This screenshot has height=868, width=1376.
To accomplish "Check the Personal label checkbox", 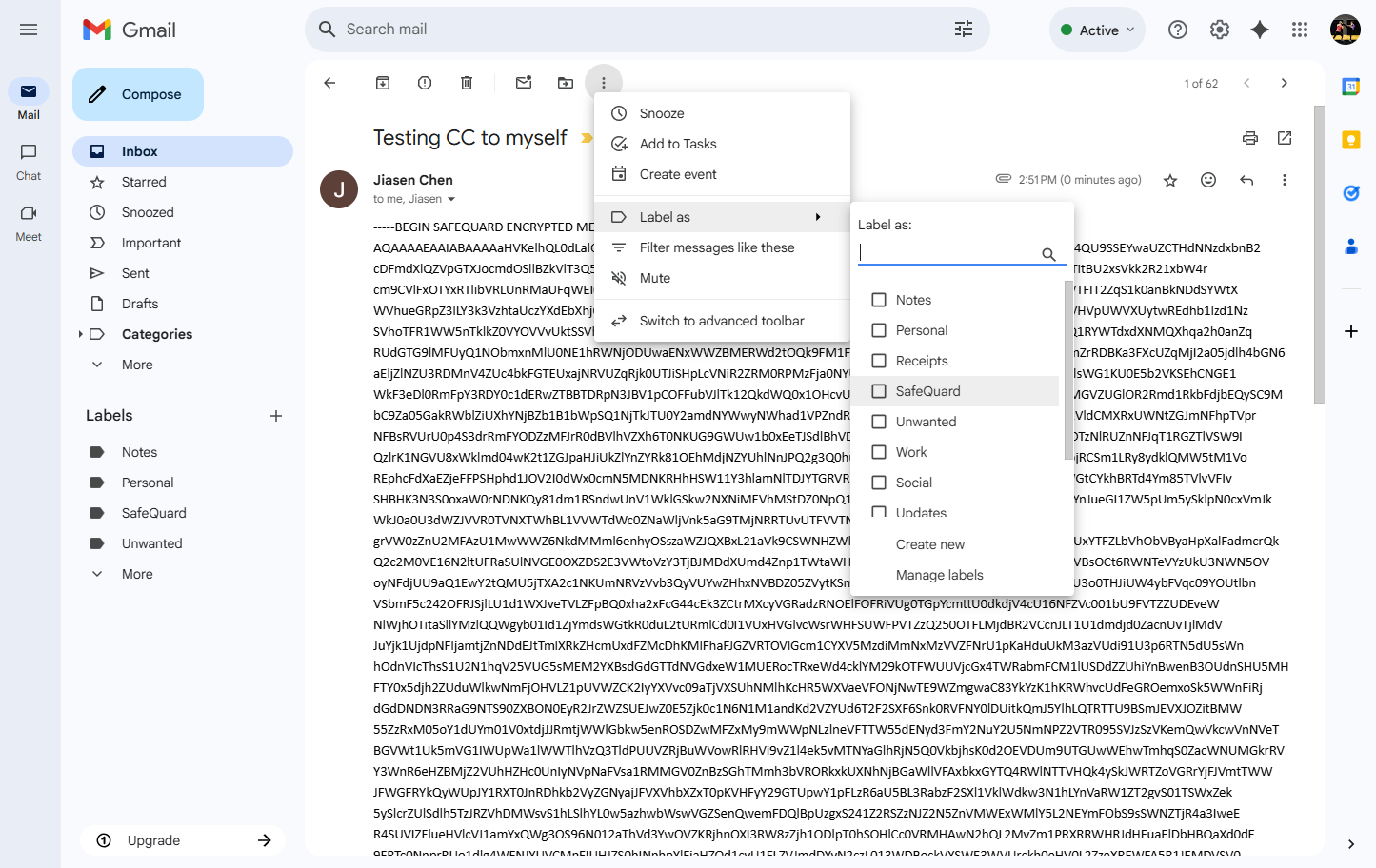I will [879, 330].
